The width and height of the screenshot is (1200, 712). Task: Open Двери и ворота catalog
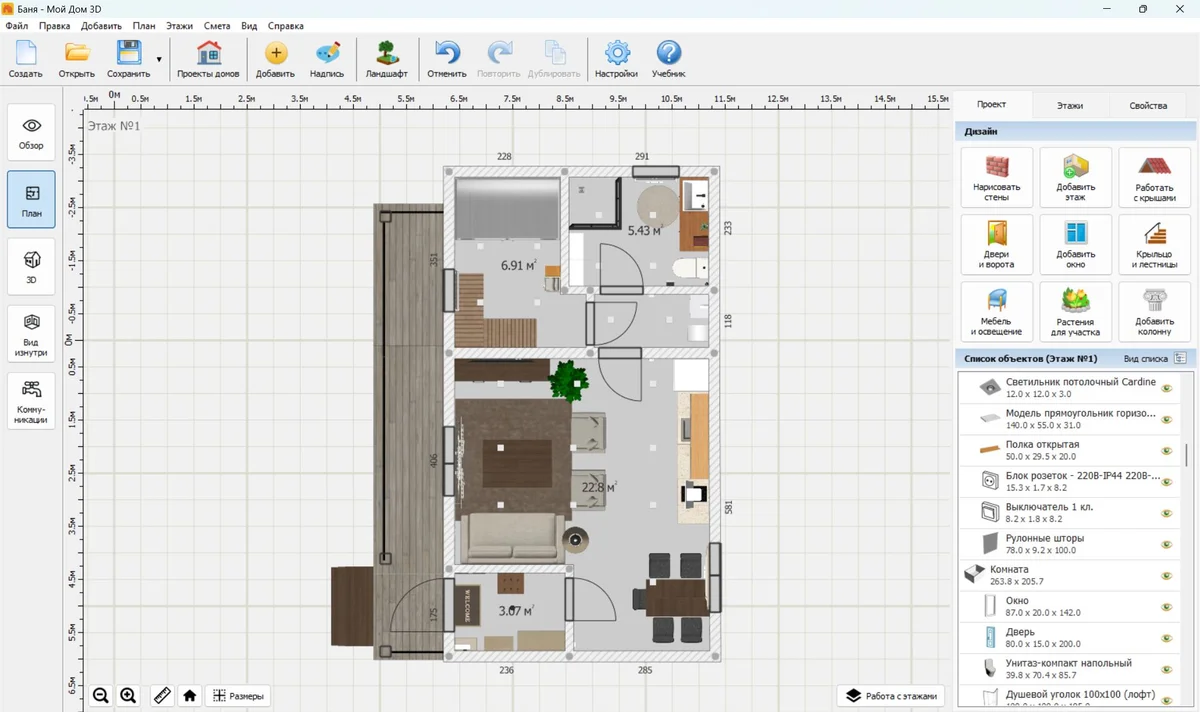click(x=996, y=245)
